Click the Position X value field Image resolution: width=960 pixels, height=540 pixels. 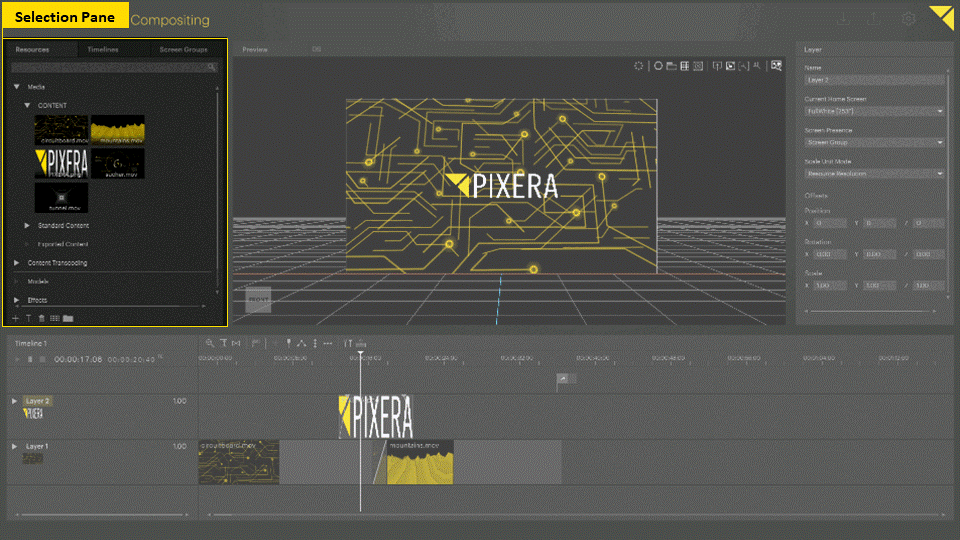coord(831,223)
